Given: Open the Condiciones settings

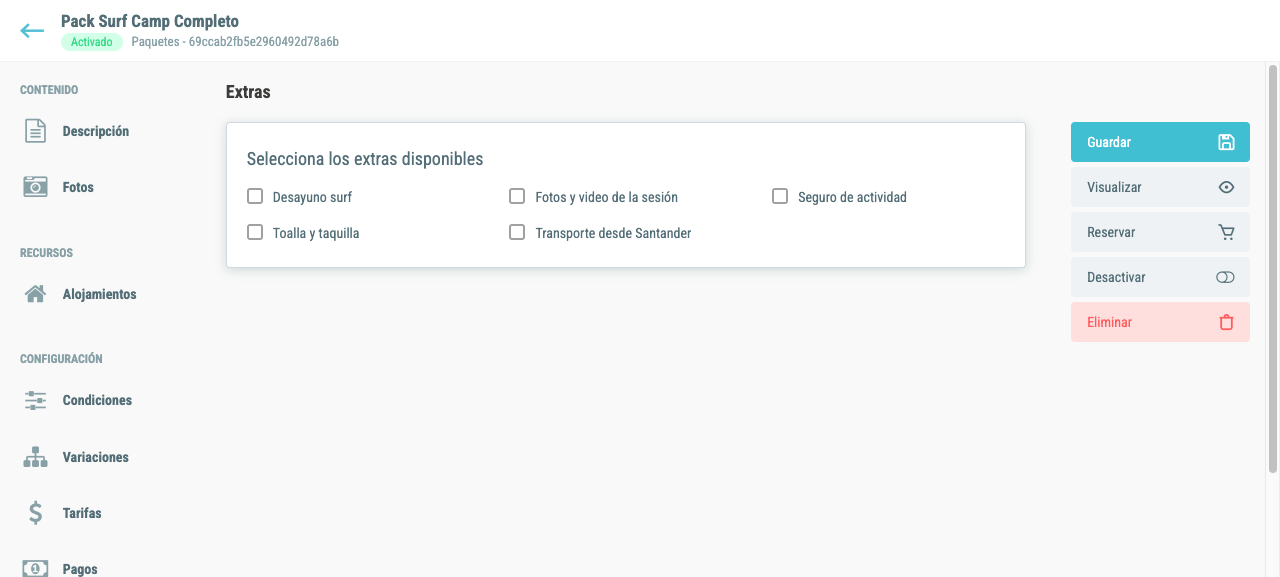Looking at the screenshot, I should coord(97,400).
